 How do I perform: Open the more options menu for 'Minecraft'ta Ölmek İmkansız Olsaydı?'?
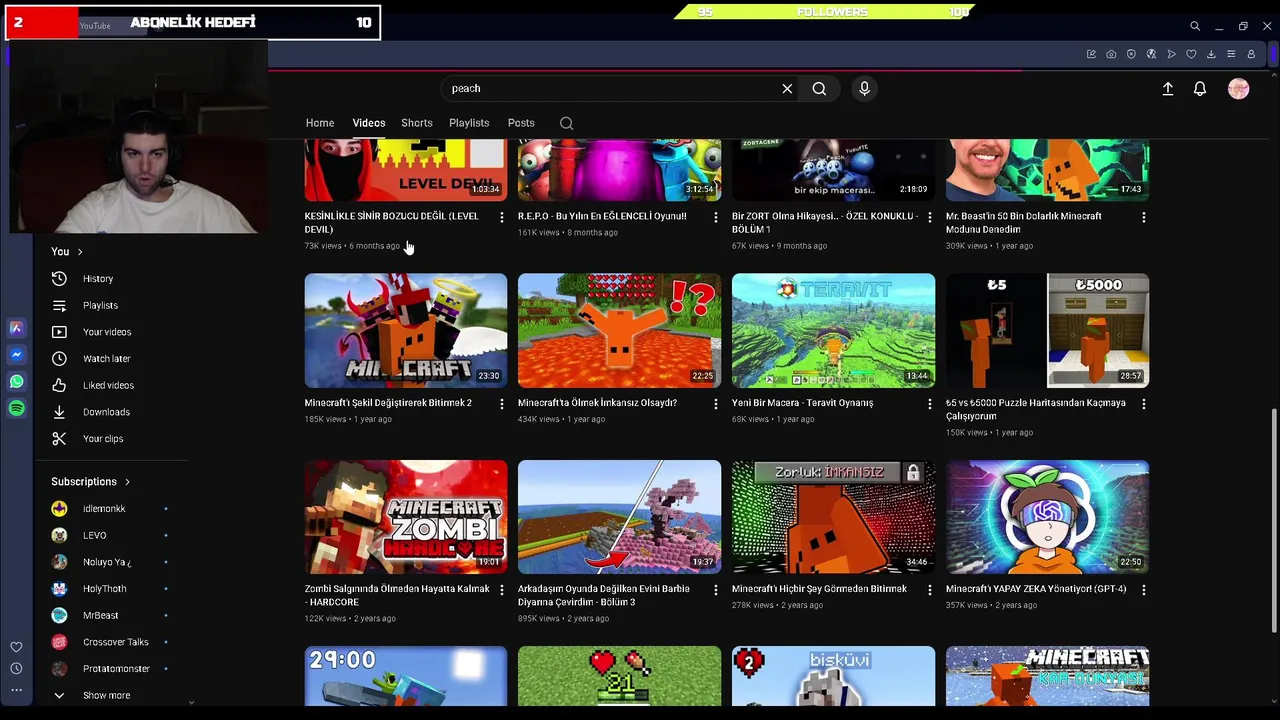click(715, 404)
